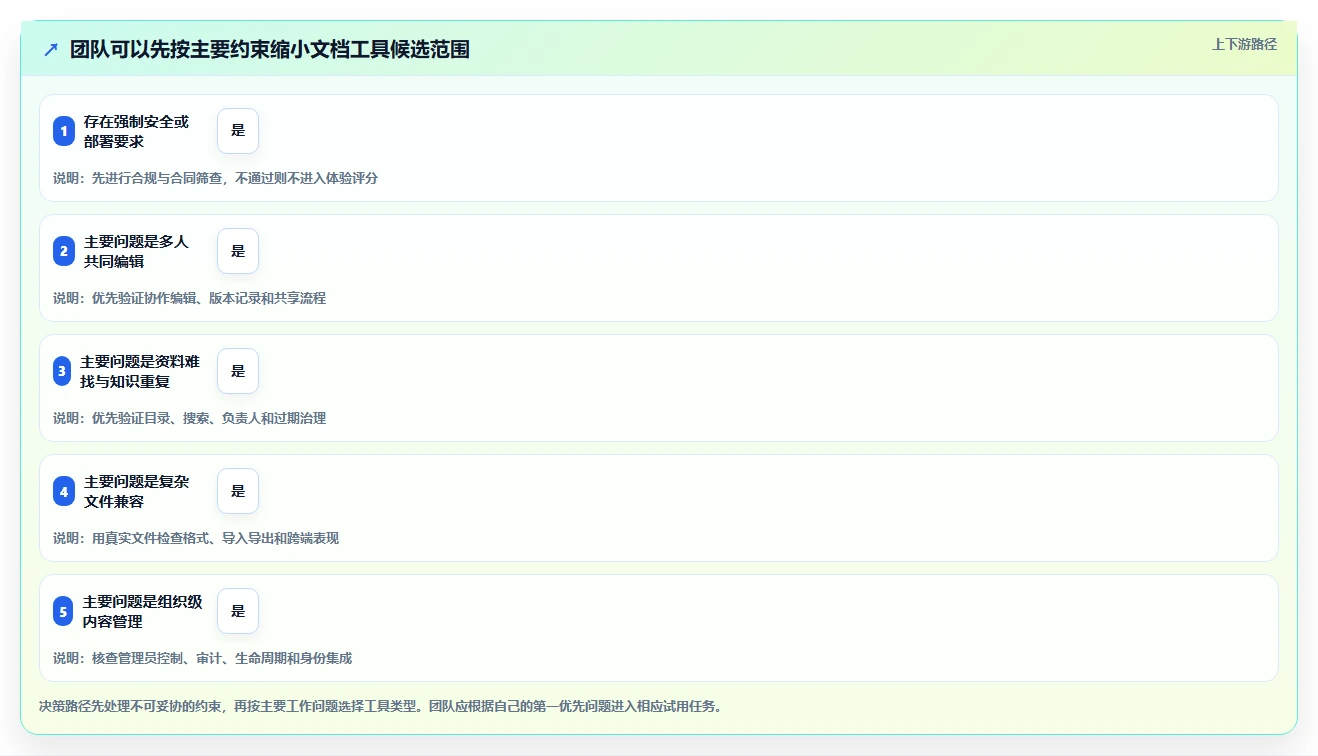
Task: Click step number 3 badge
Action: [62, 371]
